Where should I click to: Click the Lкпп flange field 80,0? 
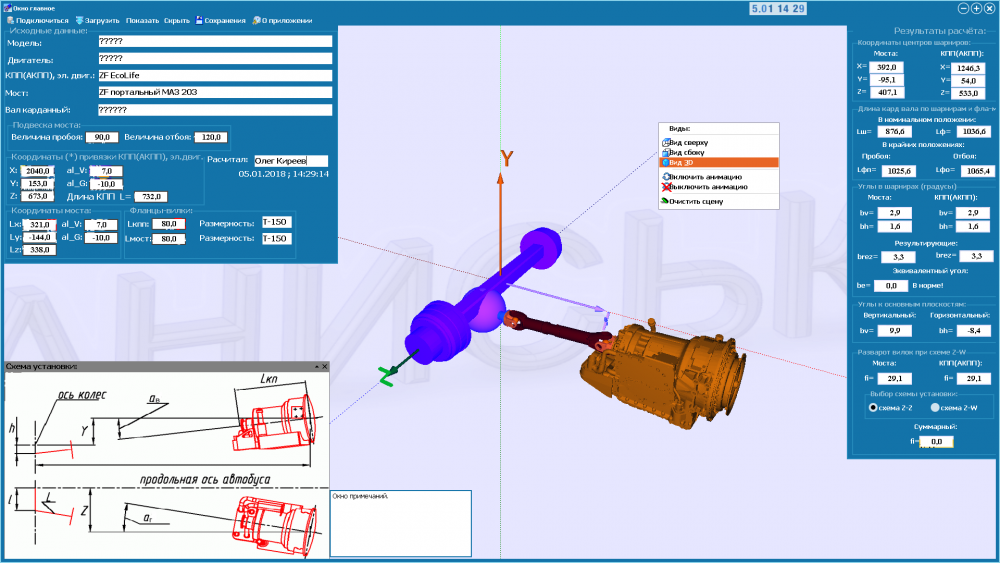(169, 224)
